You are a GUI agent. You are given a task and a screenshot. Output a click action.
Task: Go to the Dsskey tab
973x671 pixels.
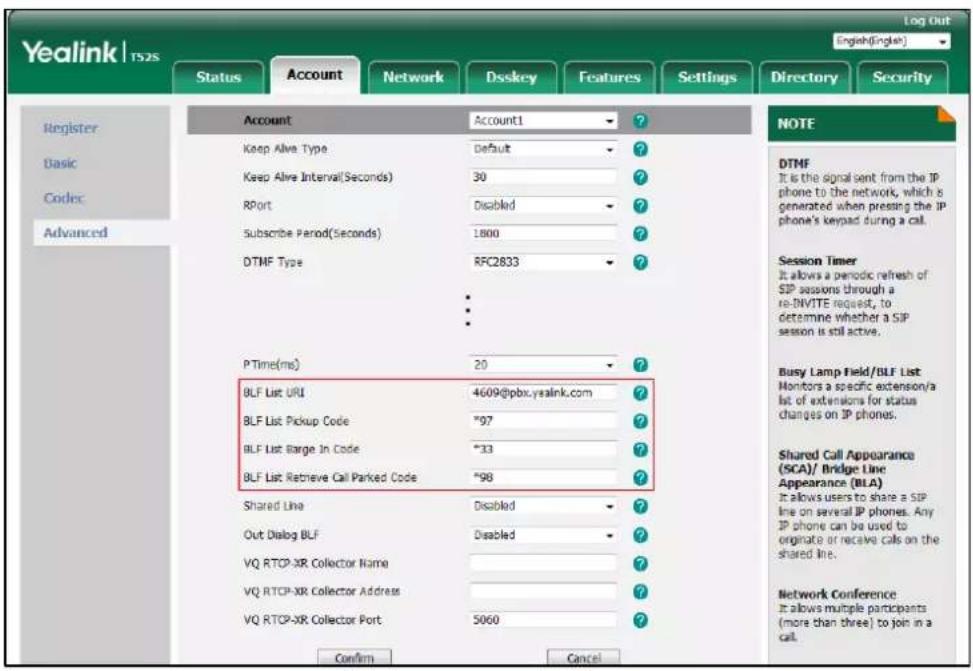pos(511,78)
